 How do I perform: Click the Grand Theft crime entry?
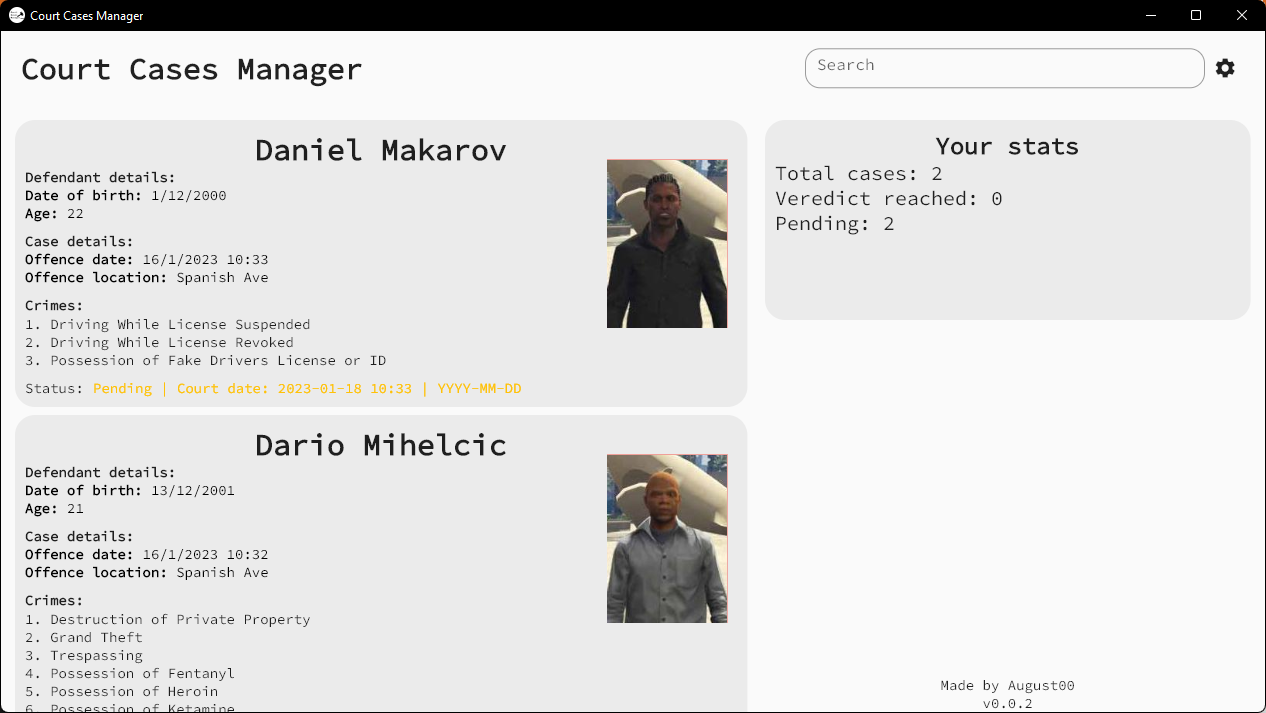point(96,637)
